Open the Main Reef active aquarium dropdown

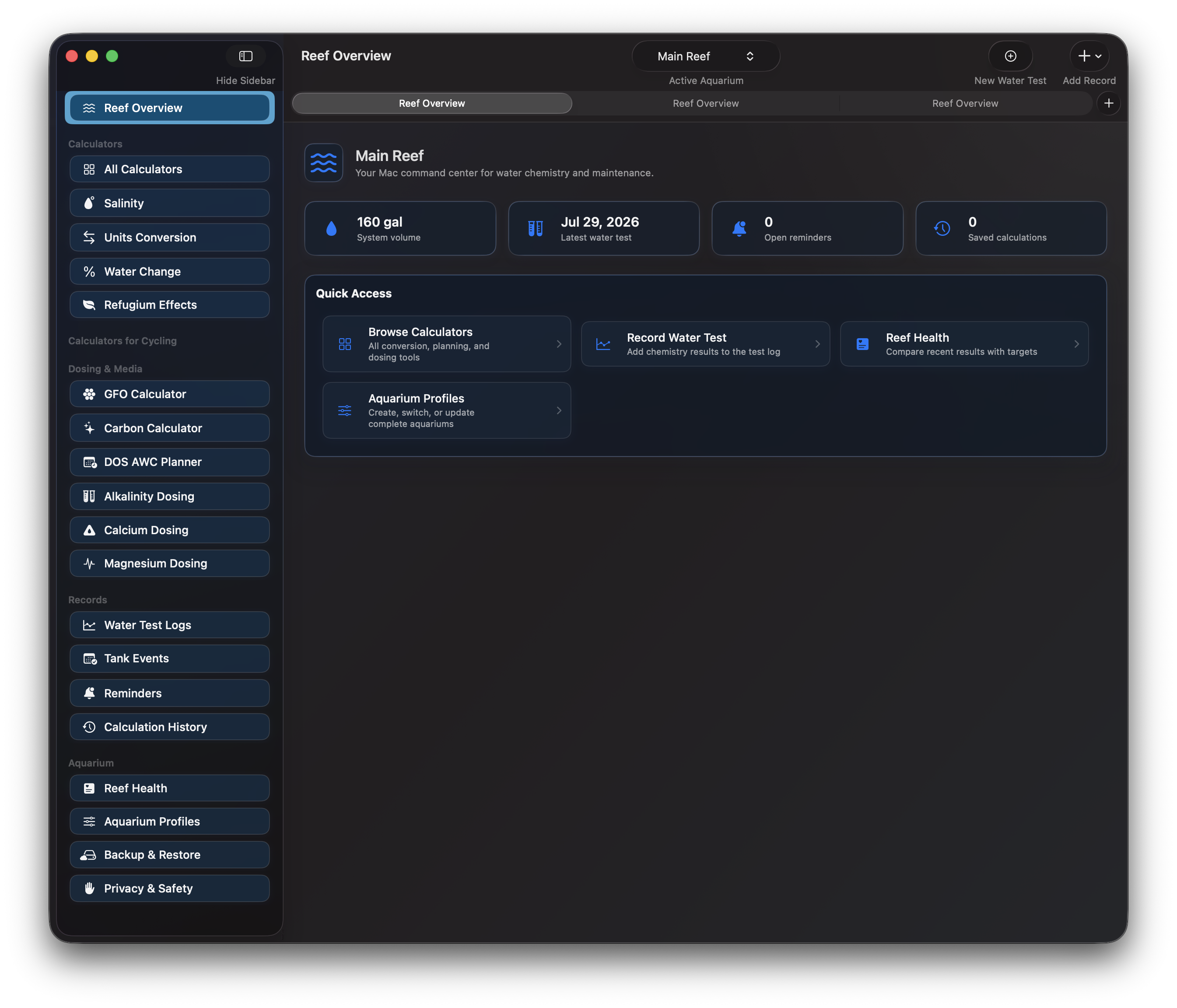(x=705, y=56)
